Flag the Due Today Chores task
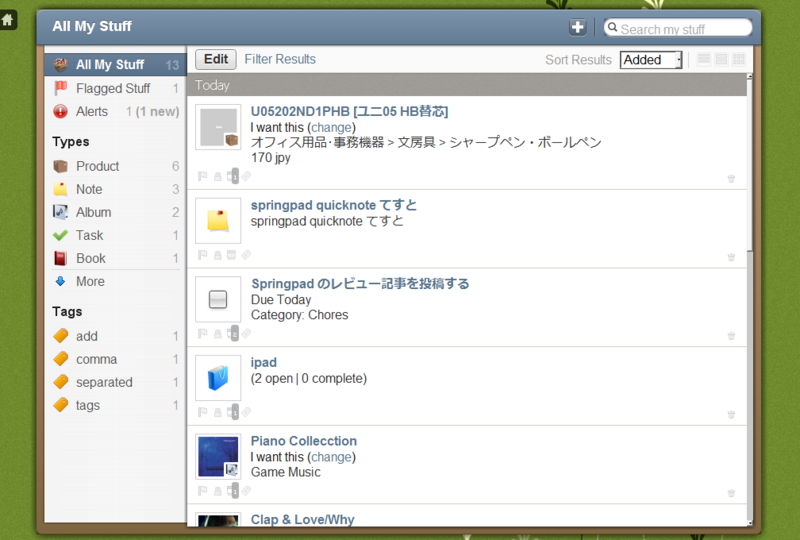Screen dimensions: 800x540 [x=203, y=334]
